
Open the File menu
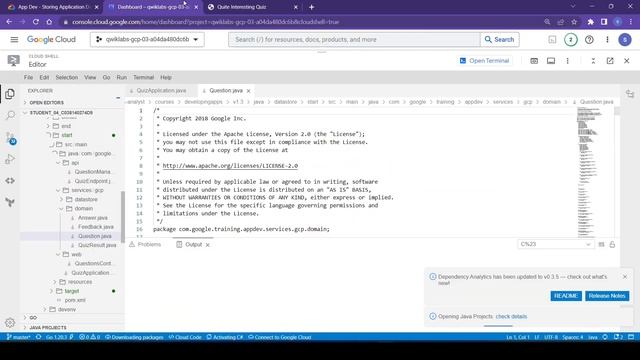pyautogui.click(x=28, y=77)
